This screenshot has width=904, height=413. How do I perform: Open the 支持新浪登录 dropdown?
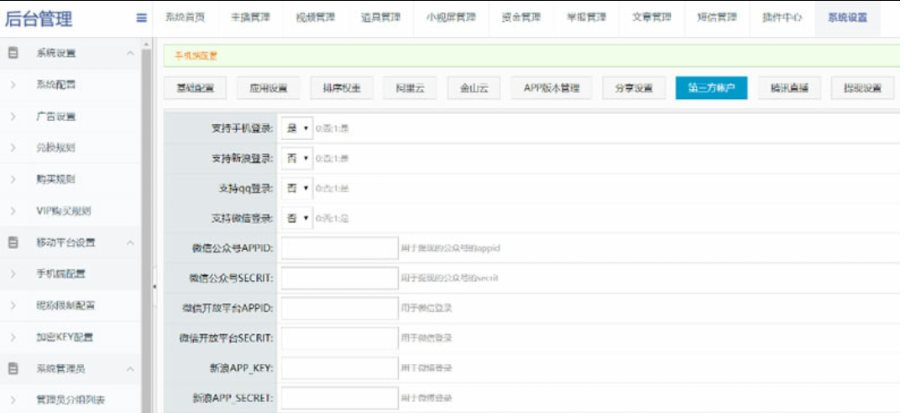[297, 158]
